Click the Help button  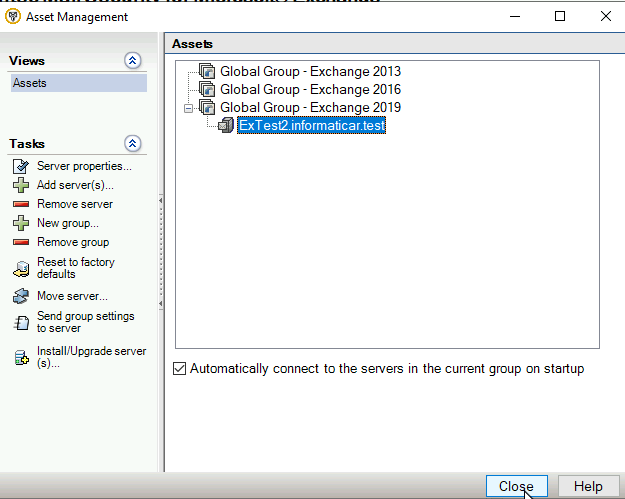(588, 486)
